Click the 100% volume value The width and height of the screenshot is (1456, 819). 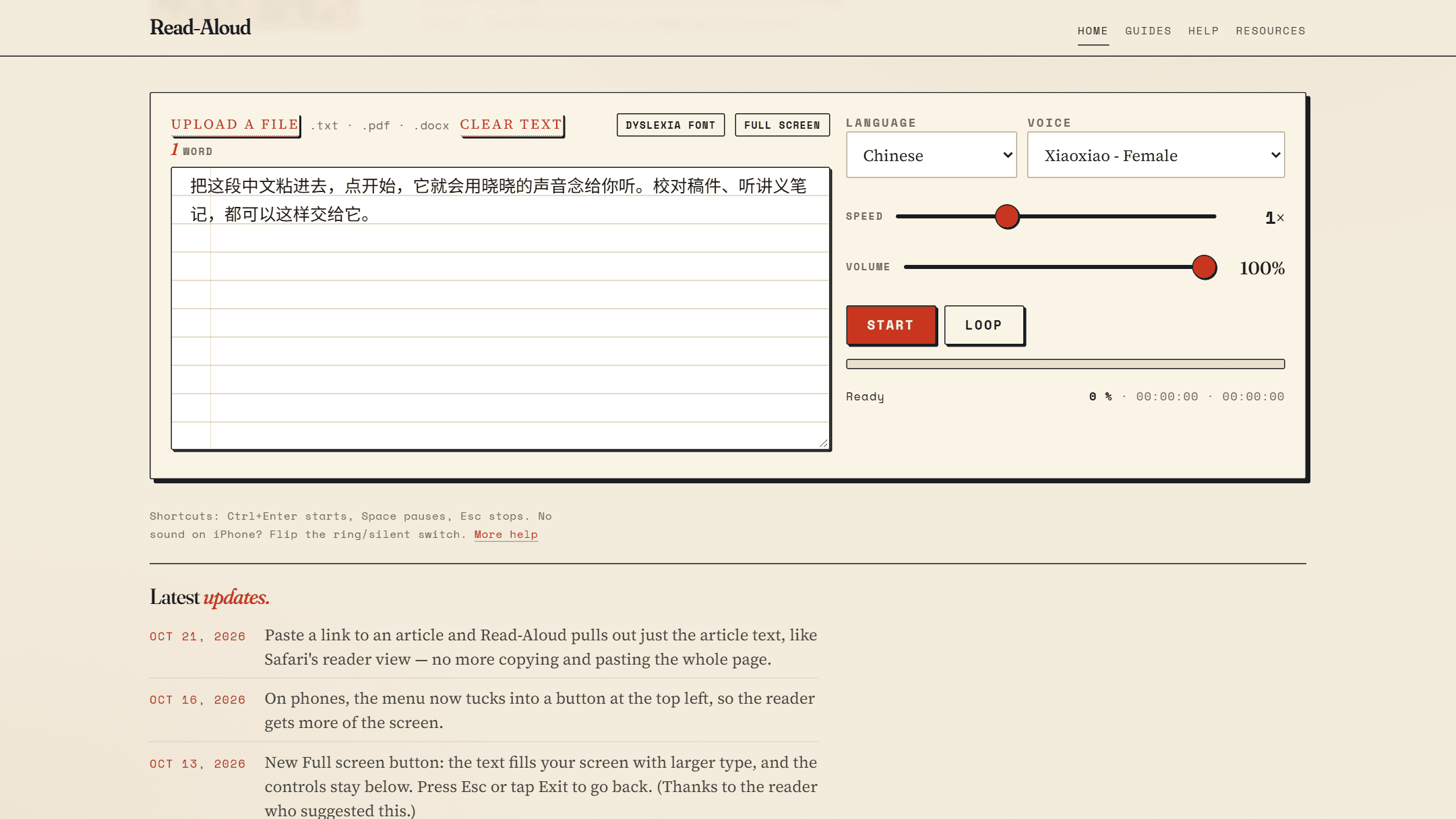(1262, 268)
